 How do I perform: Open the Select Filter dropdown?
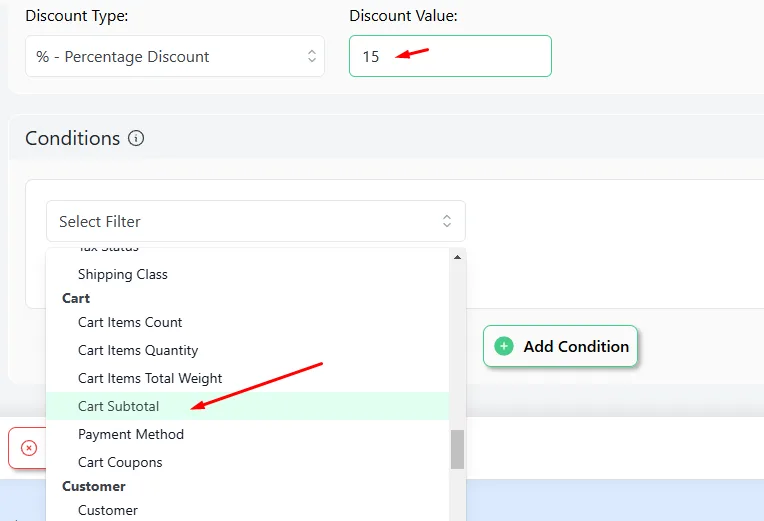256,221
